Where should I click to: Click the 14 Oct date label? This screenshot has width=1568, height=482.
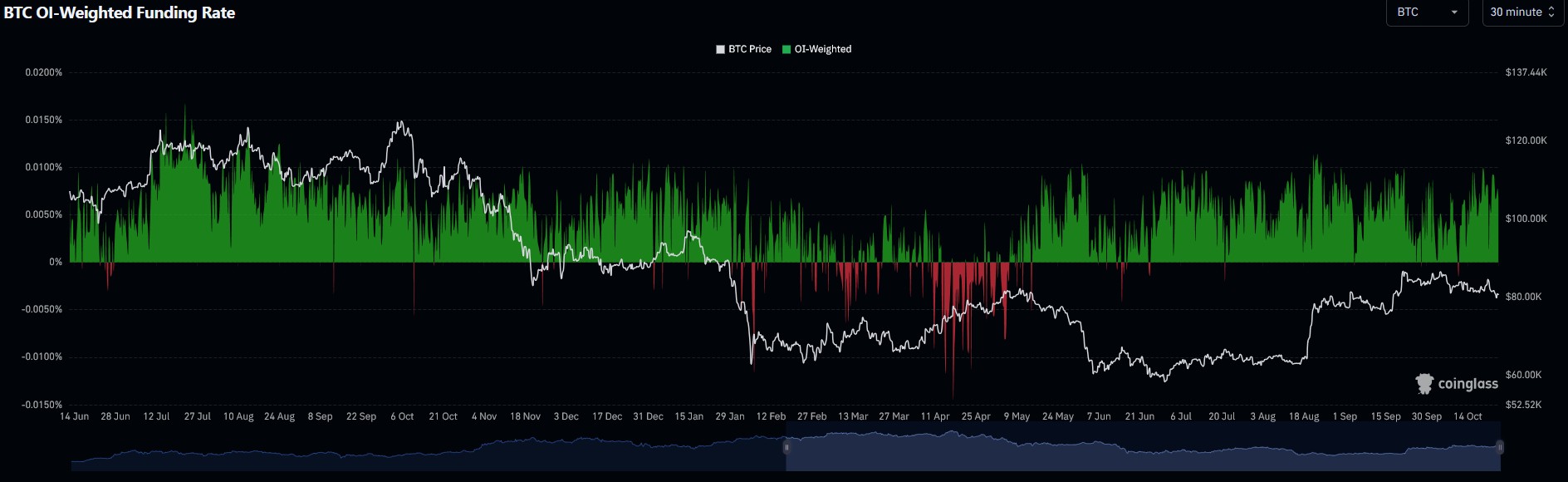tap(1468, 416)
